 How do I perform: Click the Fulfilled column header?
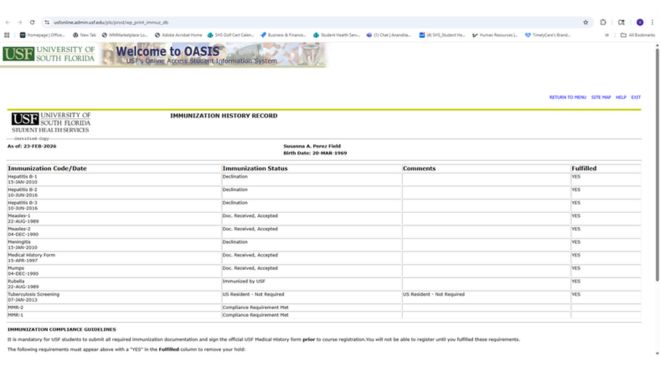click(584, 168)
